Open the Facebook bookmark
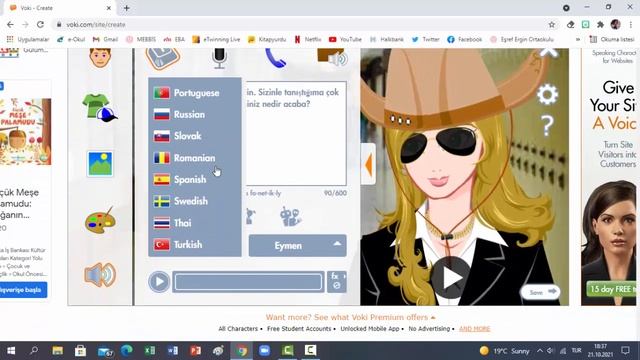 pyautogui.click(x=464, y=40)
